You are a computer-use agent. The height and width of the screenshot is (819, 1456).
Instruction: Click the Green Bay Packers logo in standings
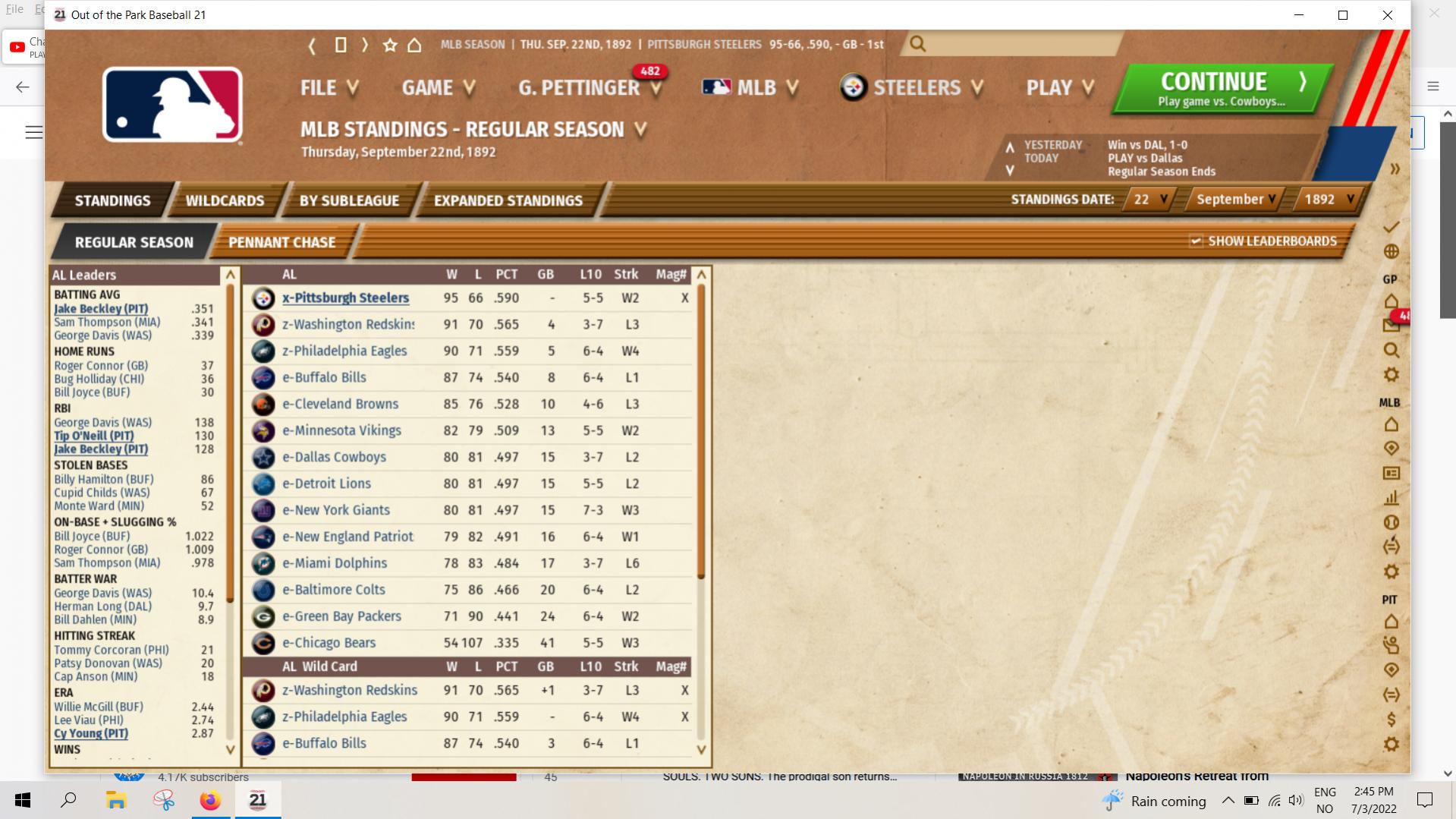pos(263,616)
